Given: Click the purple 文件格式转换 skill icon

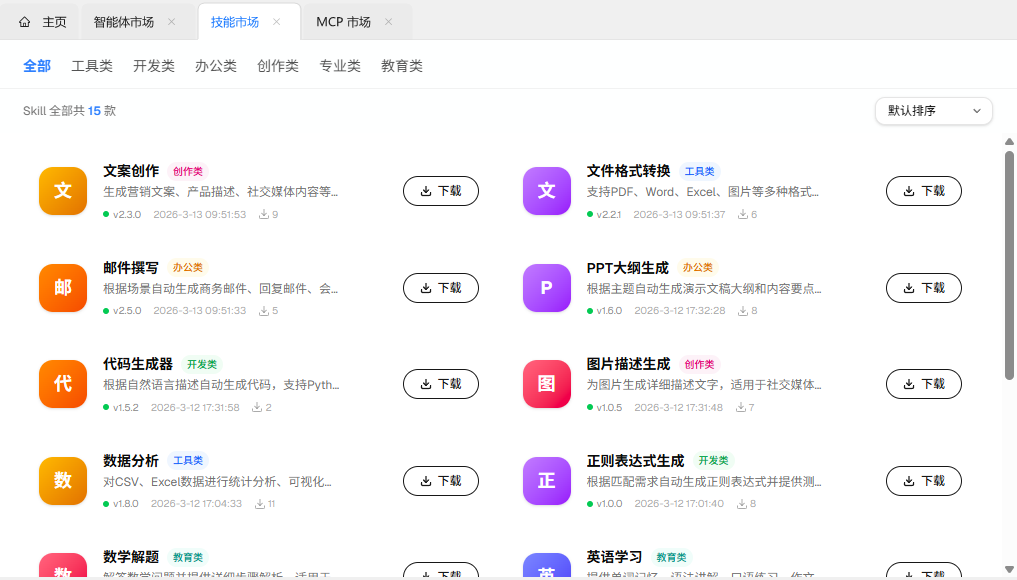Looking at the screenshot, I should coord(546,191).
